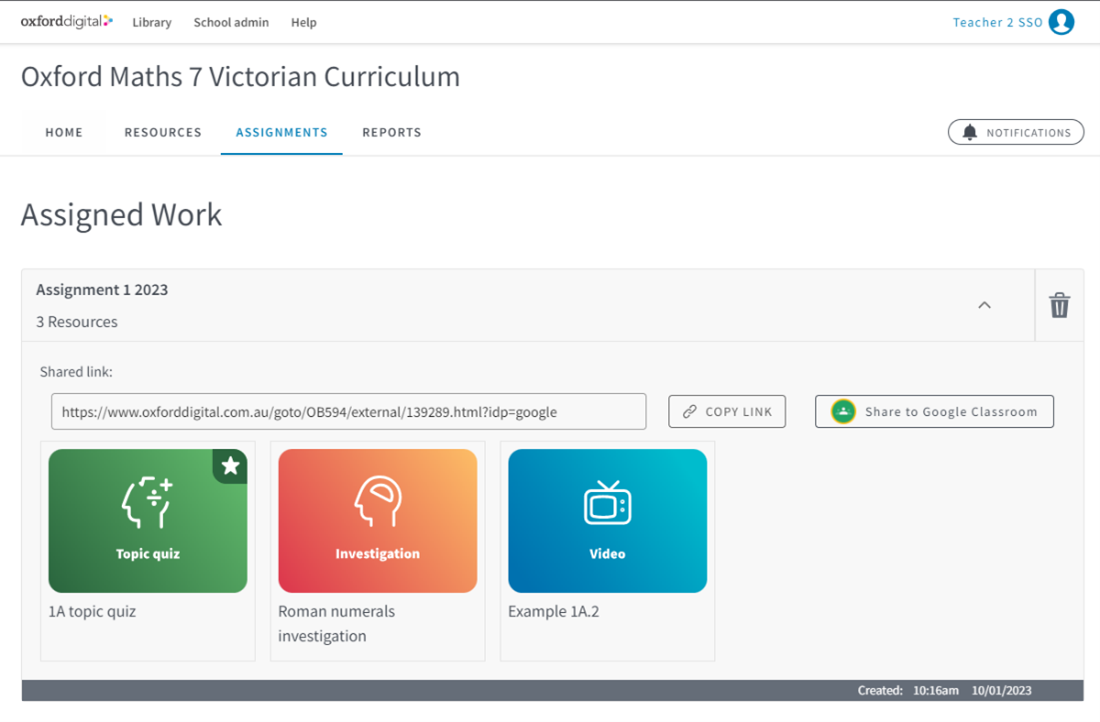Screen dimensions: 1100x722
Task: Switch to the REPORTS tab
Action: (x=391, y=131)
